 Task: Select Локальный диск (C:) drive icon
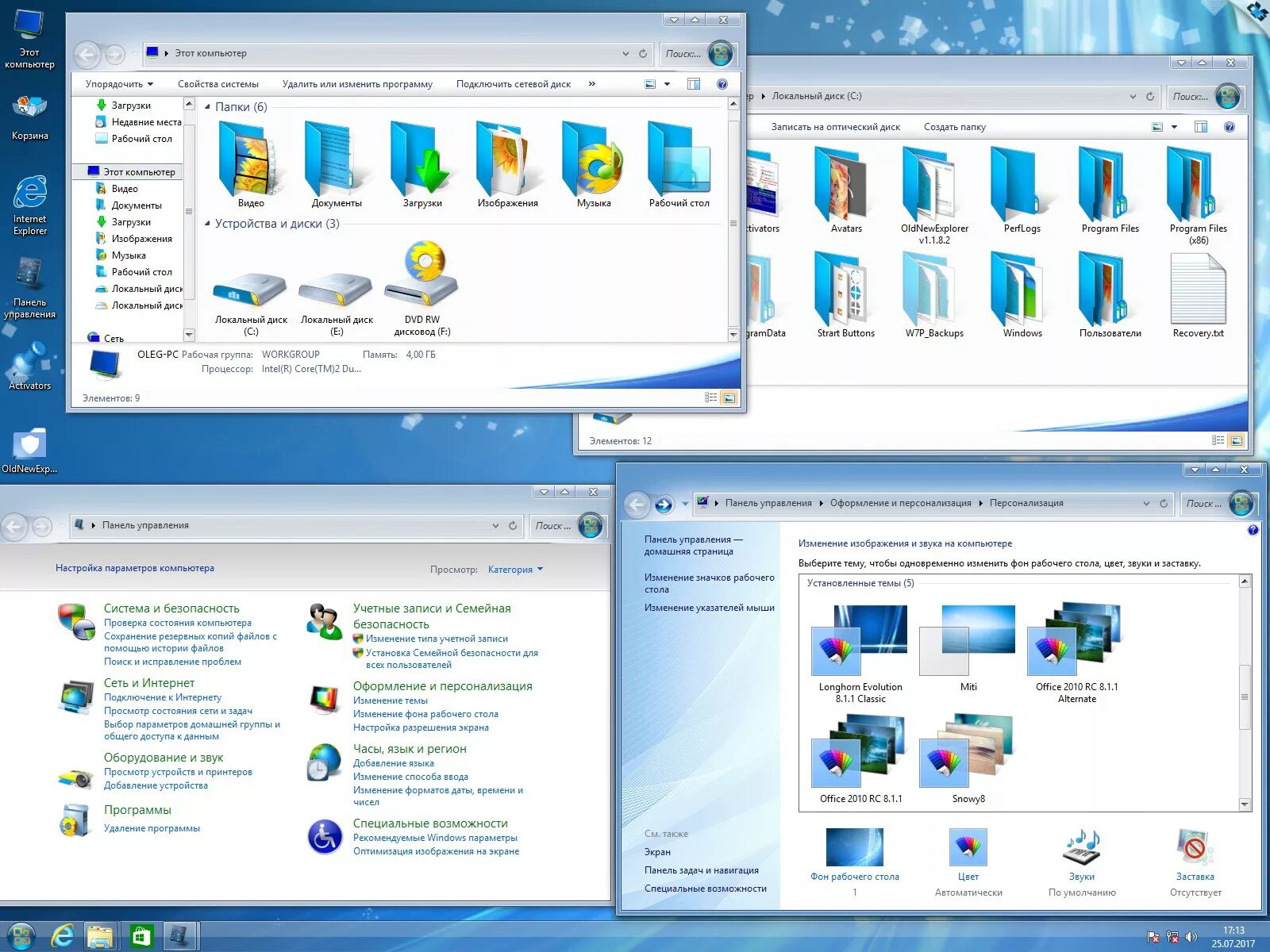[251, 303]
